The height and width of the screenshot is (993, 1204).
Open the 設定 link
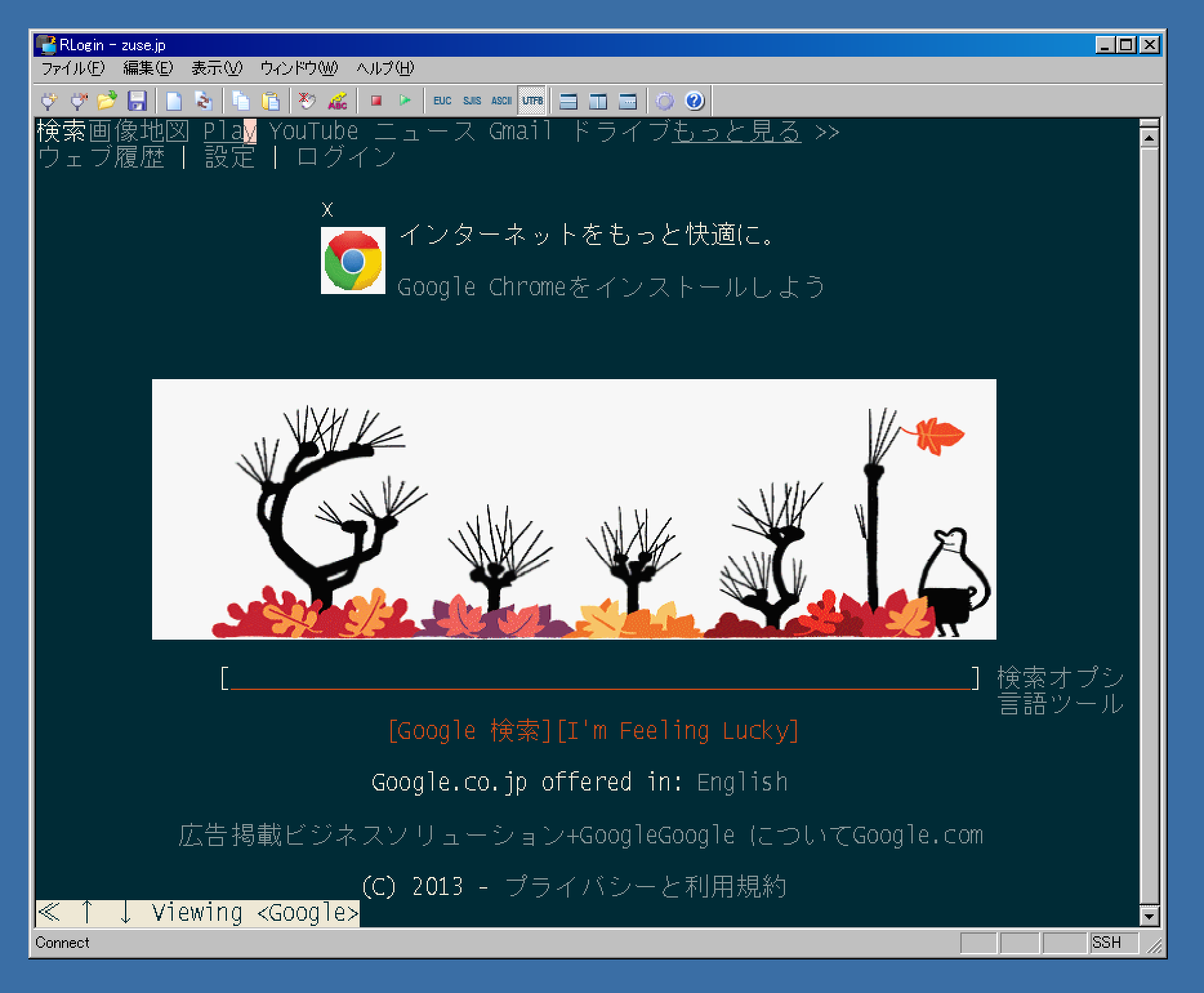click(230, 157)
